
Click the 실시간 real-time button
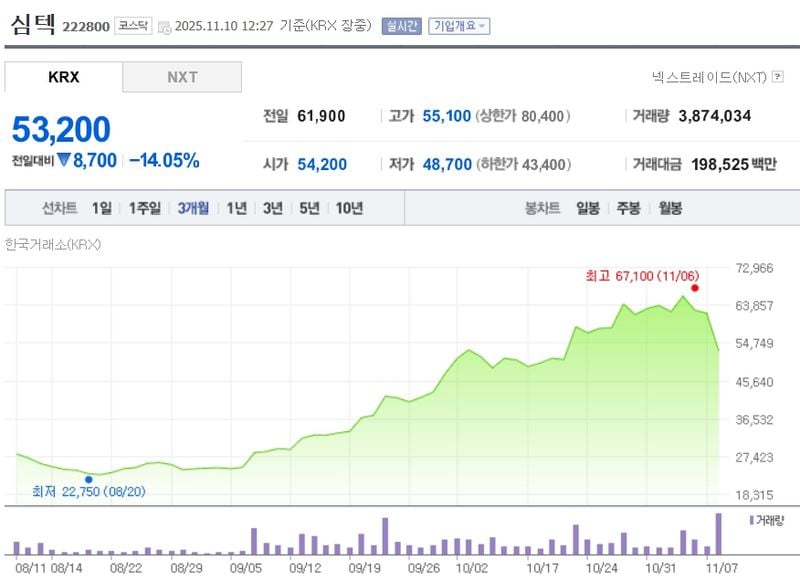(400, 24)
